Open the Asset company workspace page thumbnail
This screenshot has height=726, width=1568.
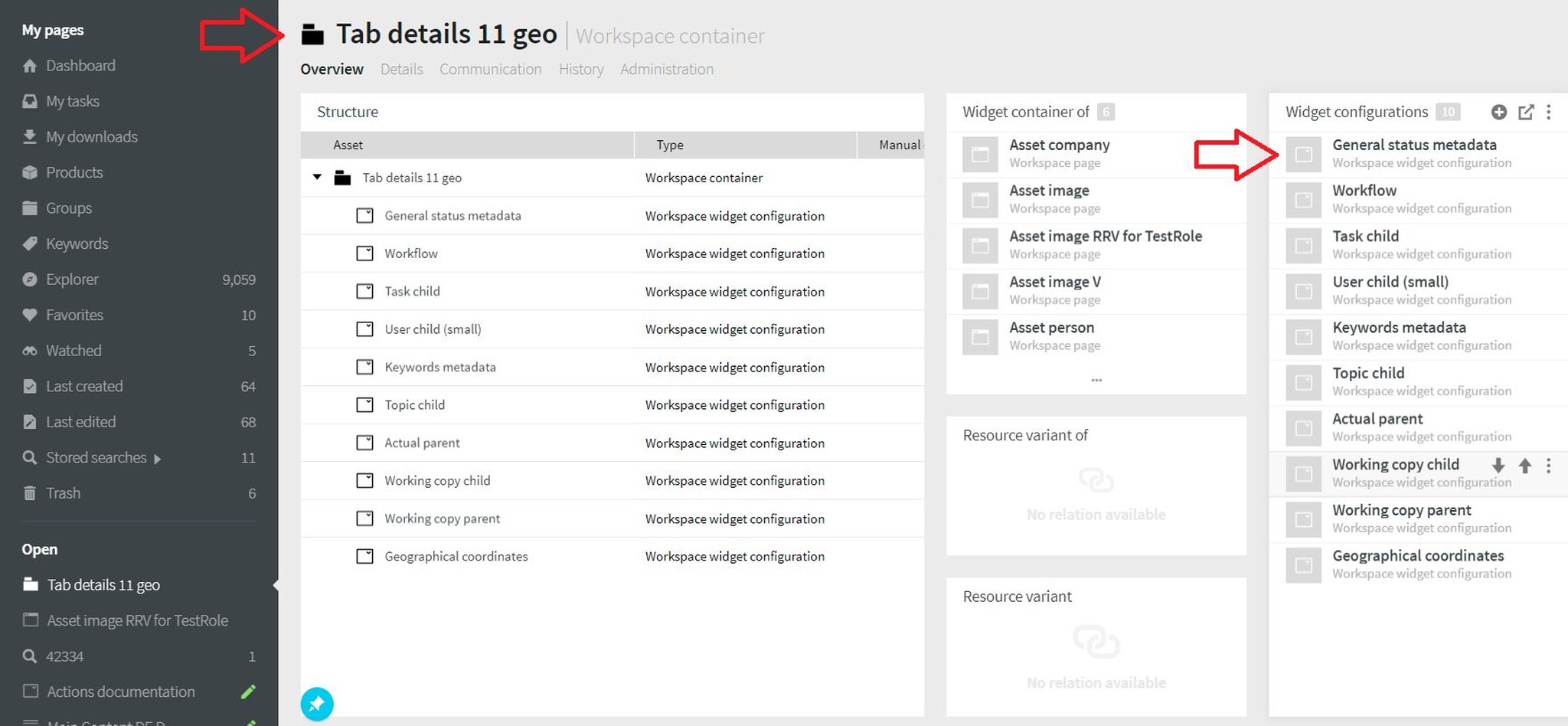pos(980,154)
